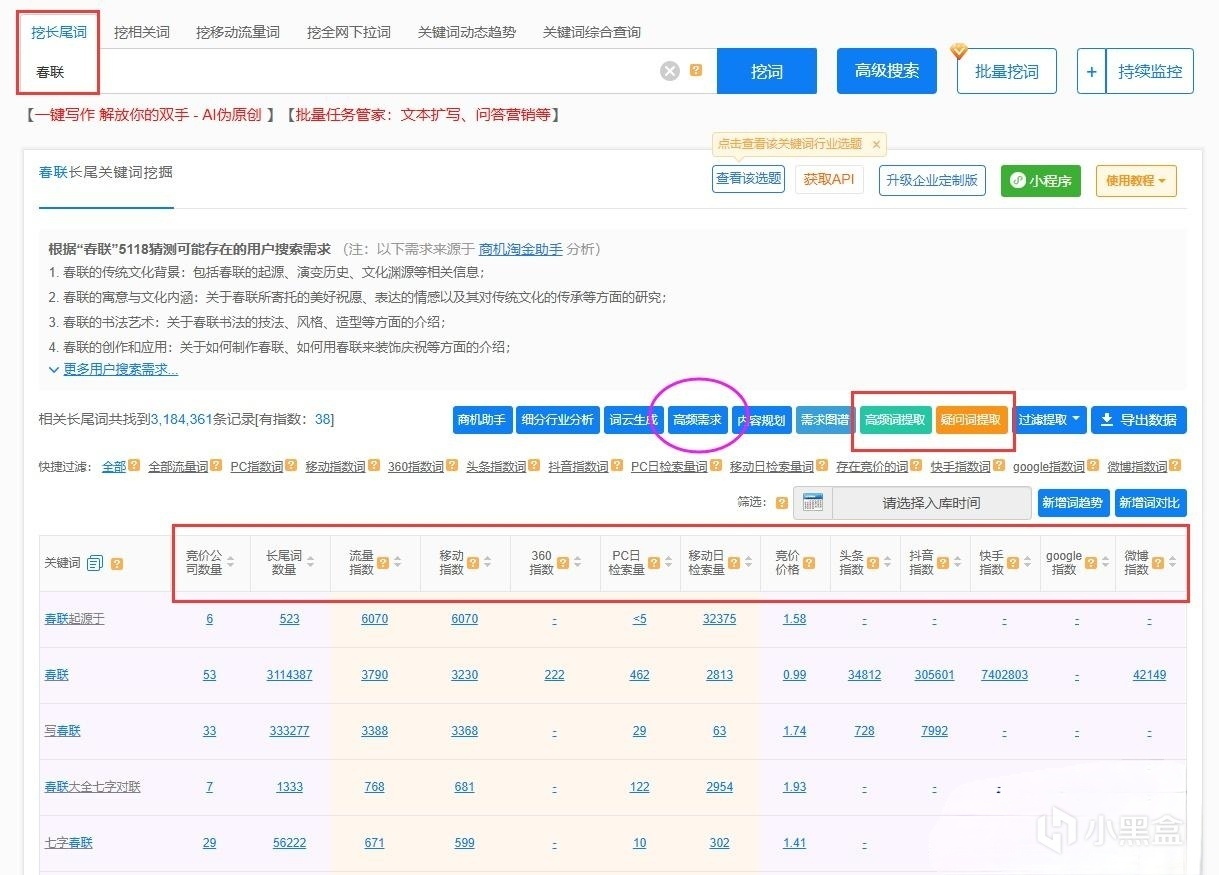Click 查看该选题 button
This screenshot has height=875, width=1219.
748,180
